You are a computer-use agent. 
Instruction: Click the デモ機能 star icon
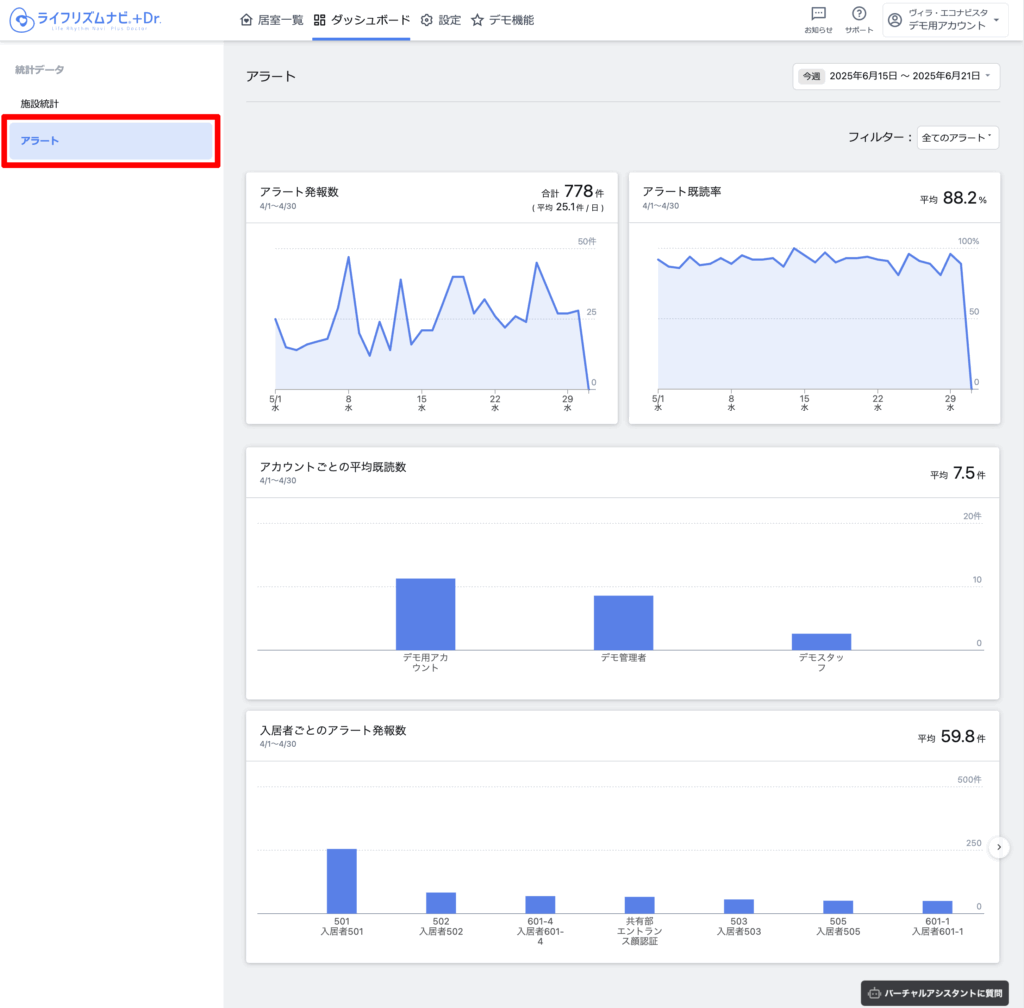tap(477, 20)
